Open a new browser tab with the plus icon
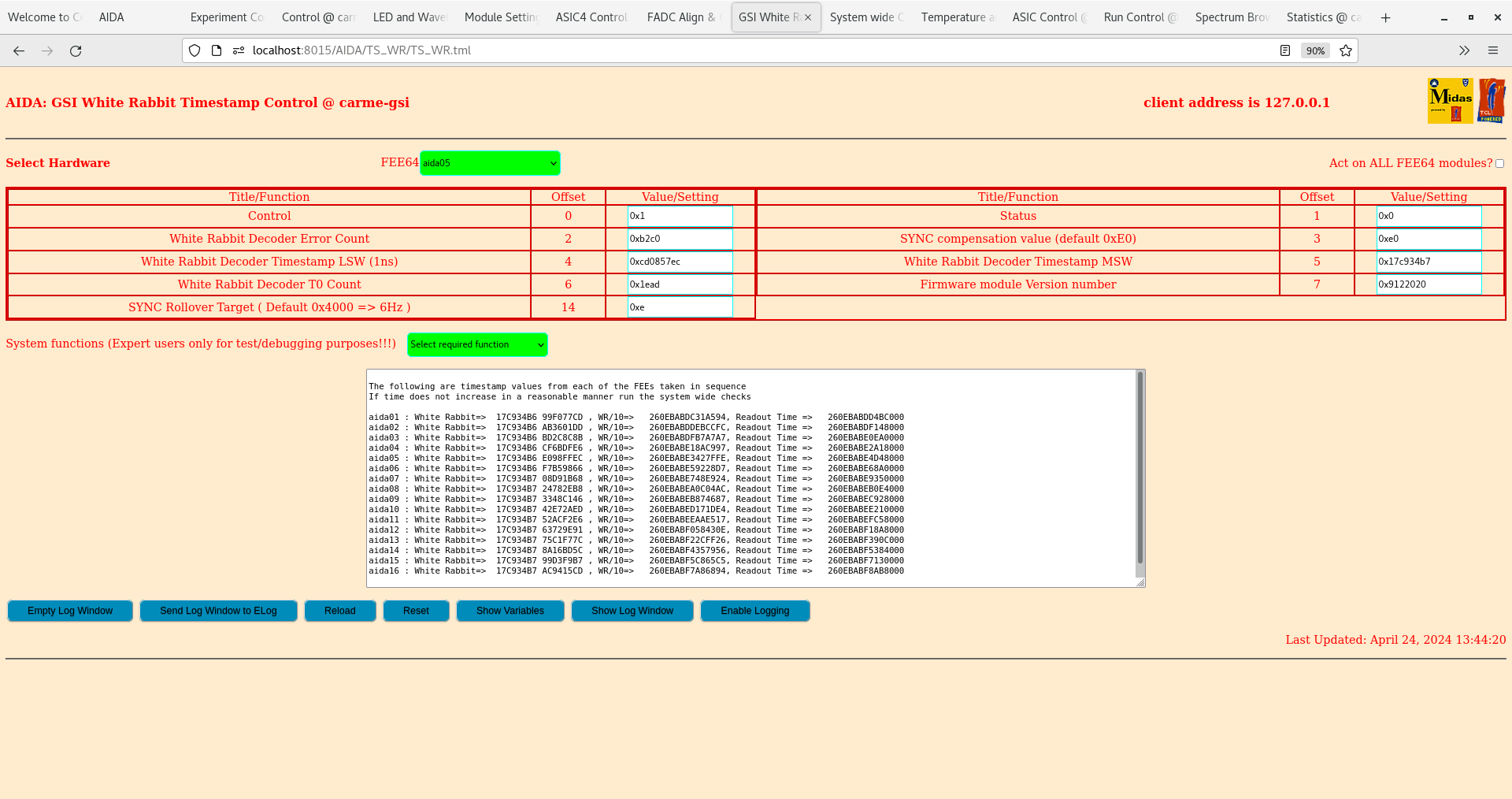The image size is (1512, 799). point(1385,17)
